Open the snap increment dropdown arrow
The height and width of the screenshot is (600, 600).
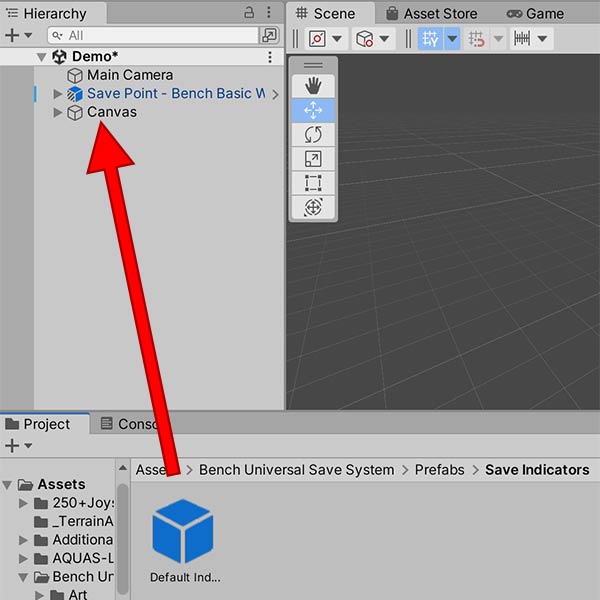(543, 39)
